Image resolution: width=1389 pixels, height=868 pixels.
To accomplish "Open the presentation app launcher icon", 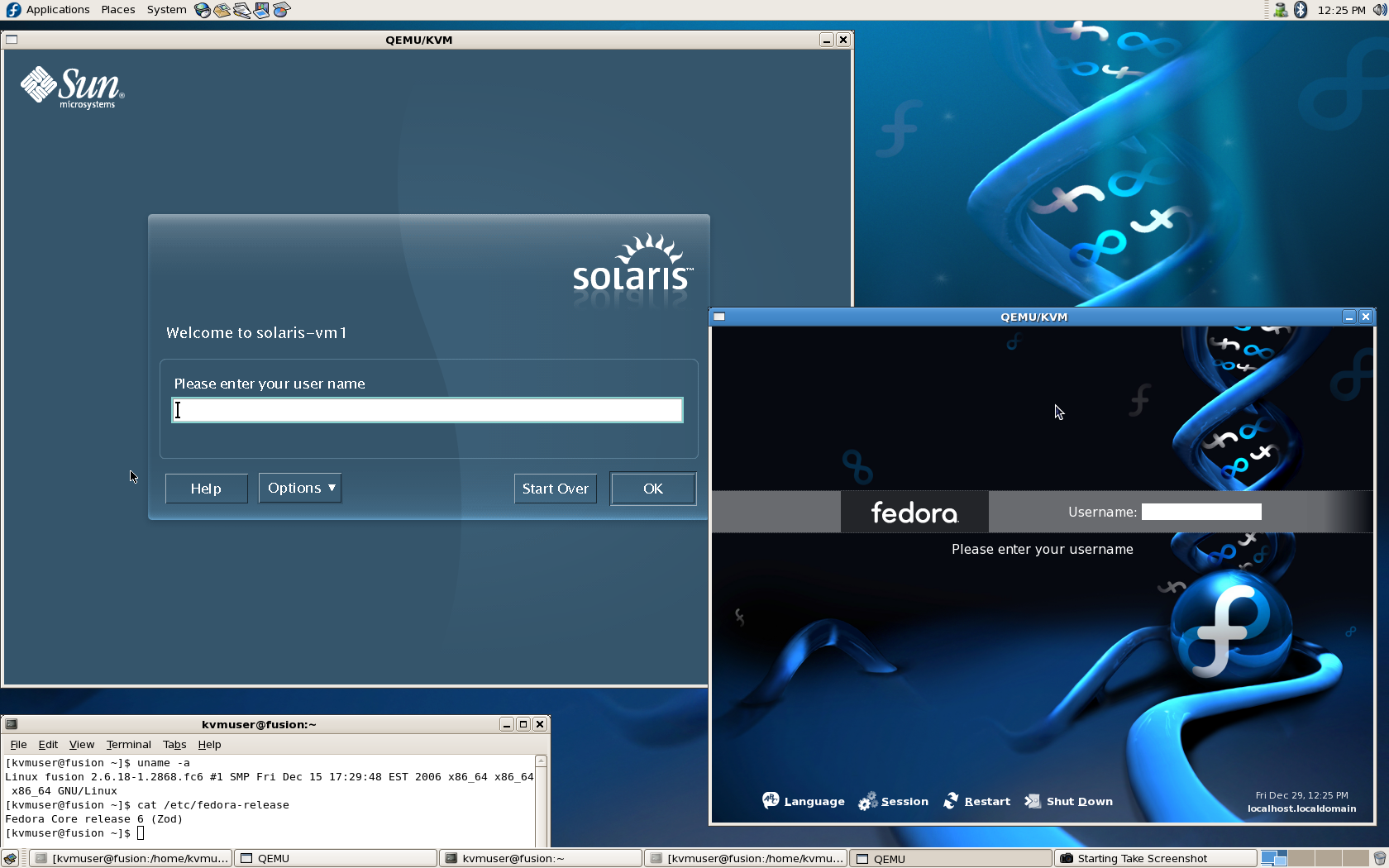I will tap(261, 10).
